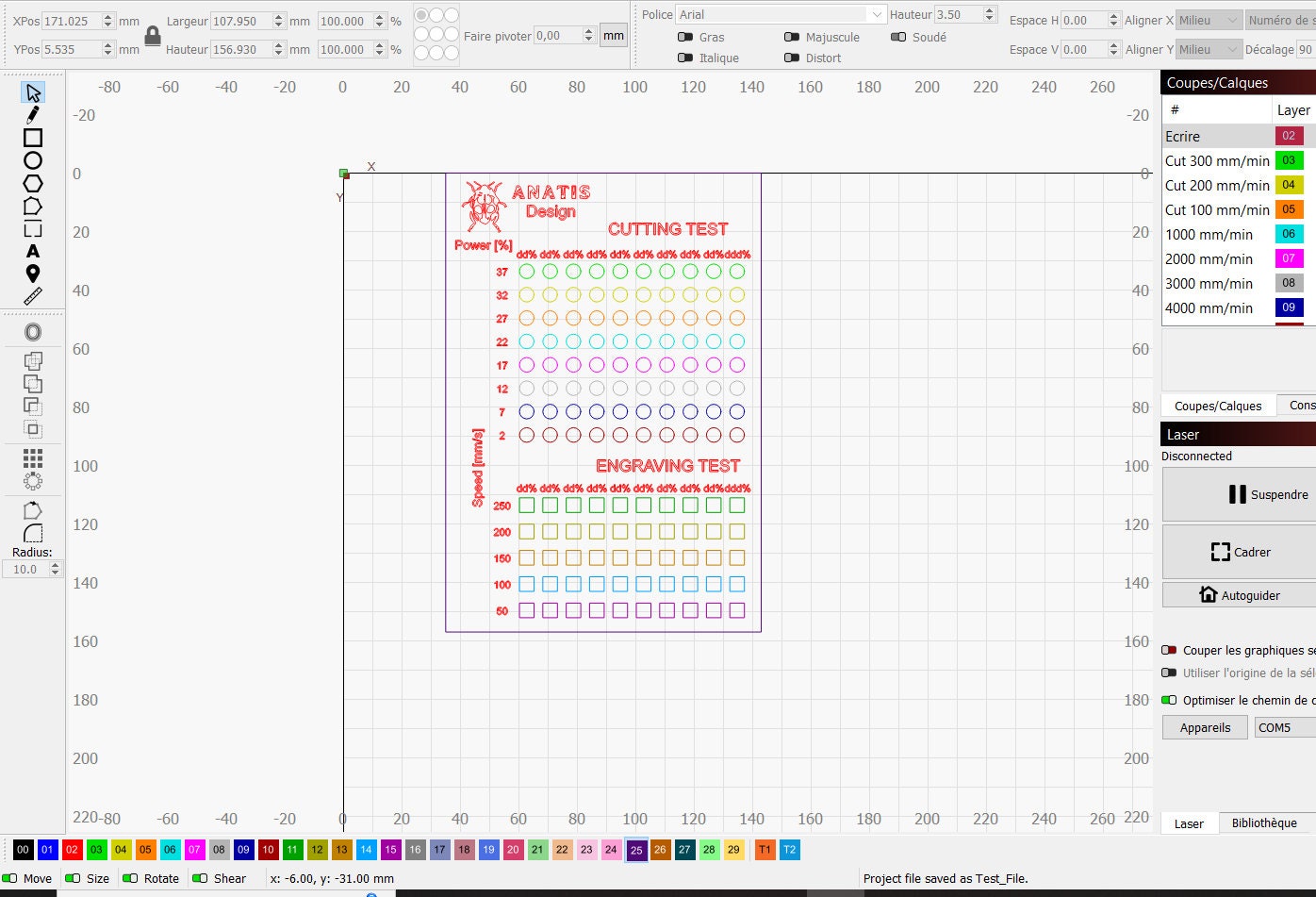
Task: Select the Edit Nodes pencil tool
Action: click(33, 115)
